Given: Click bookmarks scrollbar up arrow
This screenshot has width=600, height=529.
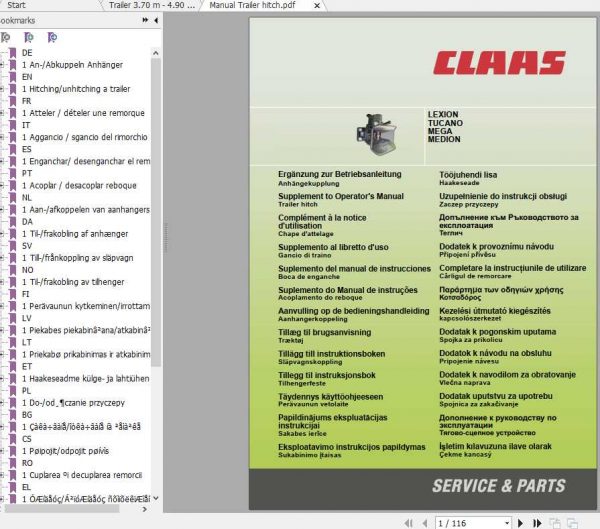Looking at the screenshot, I should (x=156, y=53).
